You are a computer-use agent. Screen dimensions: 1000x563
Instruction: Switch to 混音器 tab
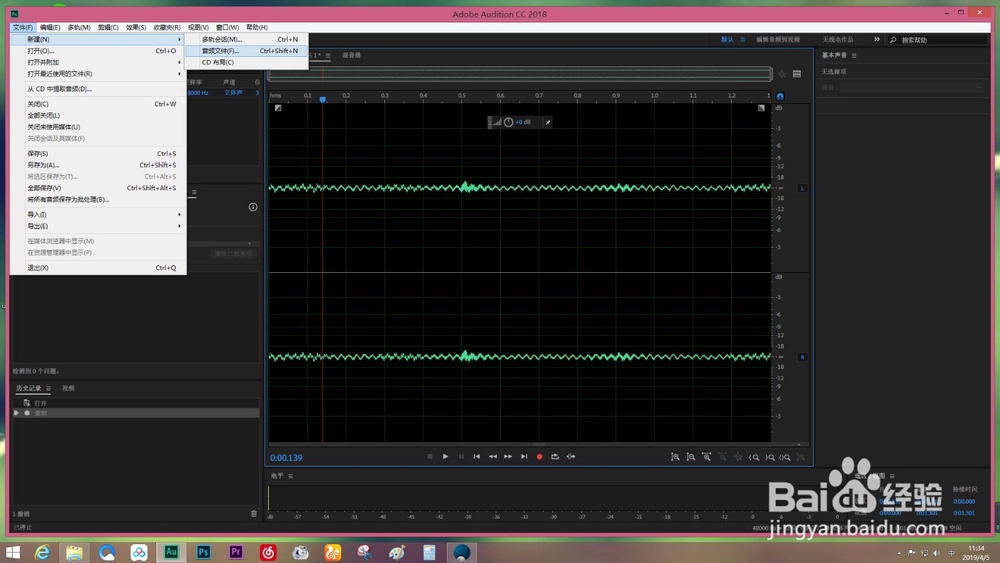pyautogui.click(x=351, y=55)
